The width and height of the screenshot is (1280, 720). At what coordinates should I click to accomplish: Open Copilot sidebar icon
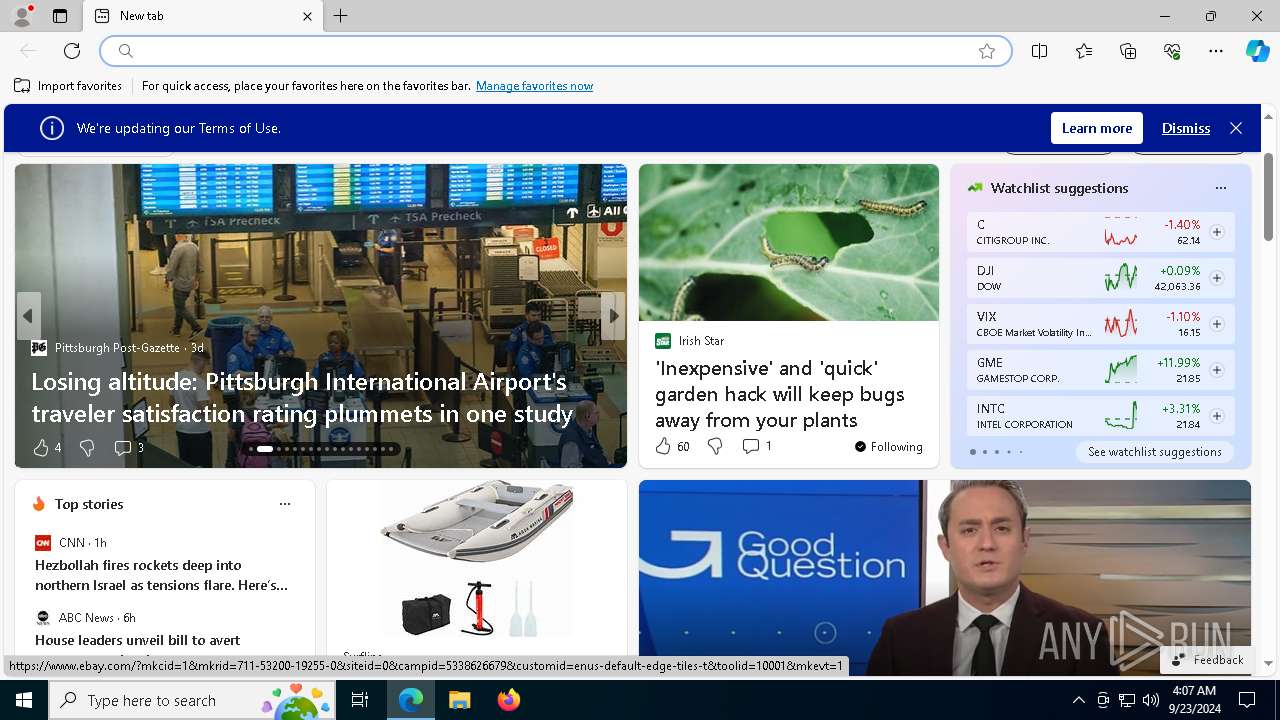pos(1257,51)
